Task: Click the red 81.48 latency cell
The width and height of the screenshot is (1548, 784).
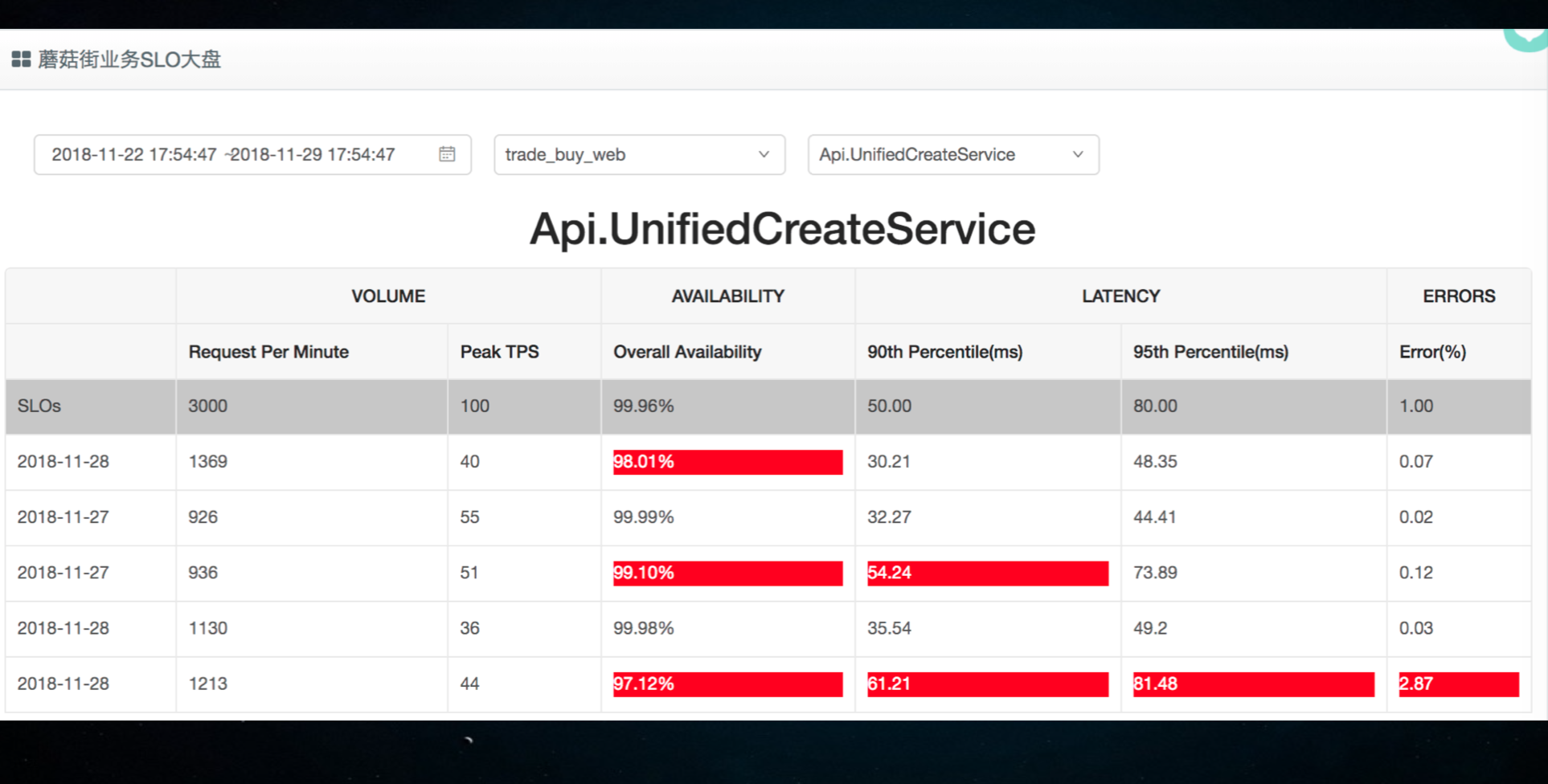Action: (1254, 684)
